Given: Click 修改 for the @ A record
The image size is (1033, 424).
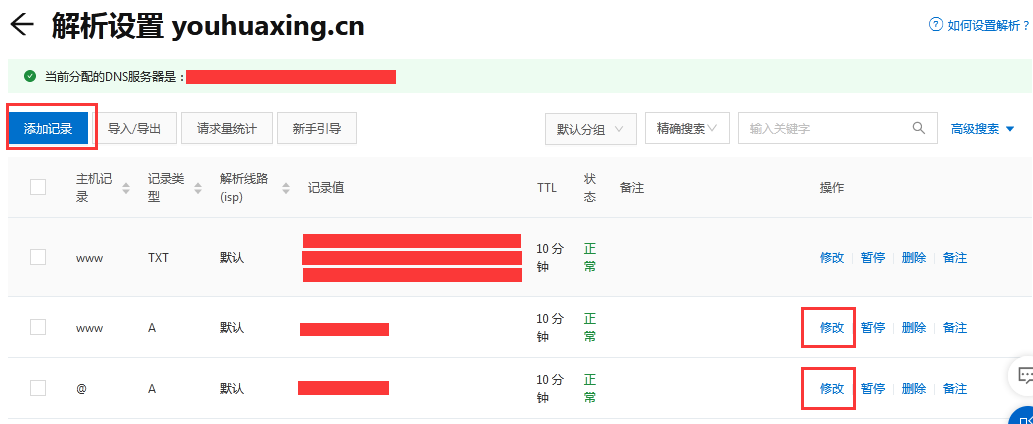Looking at the screenshot, I should (x=831, y=388).
